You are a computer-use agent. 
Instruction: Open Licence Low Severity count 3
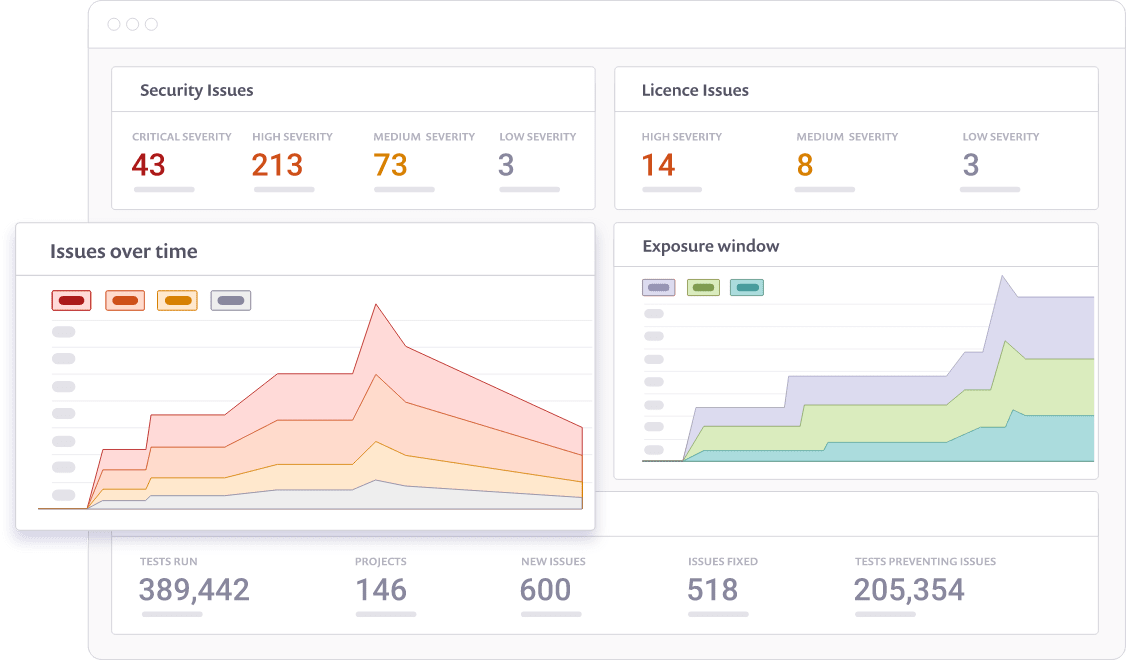(971, 165)
